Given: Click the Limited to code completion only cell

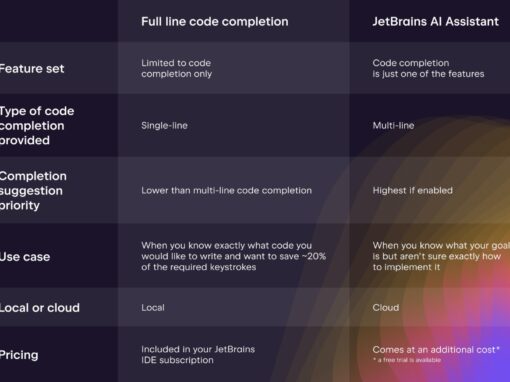Looking at the screenshot, I should point(176,68).
